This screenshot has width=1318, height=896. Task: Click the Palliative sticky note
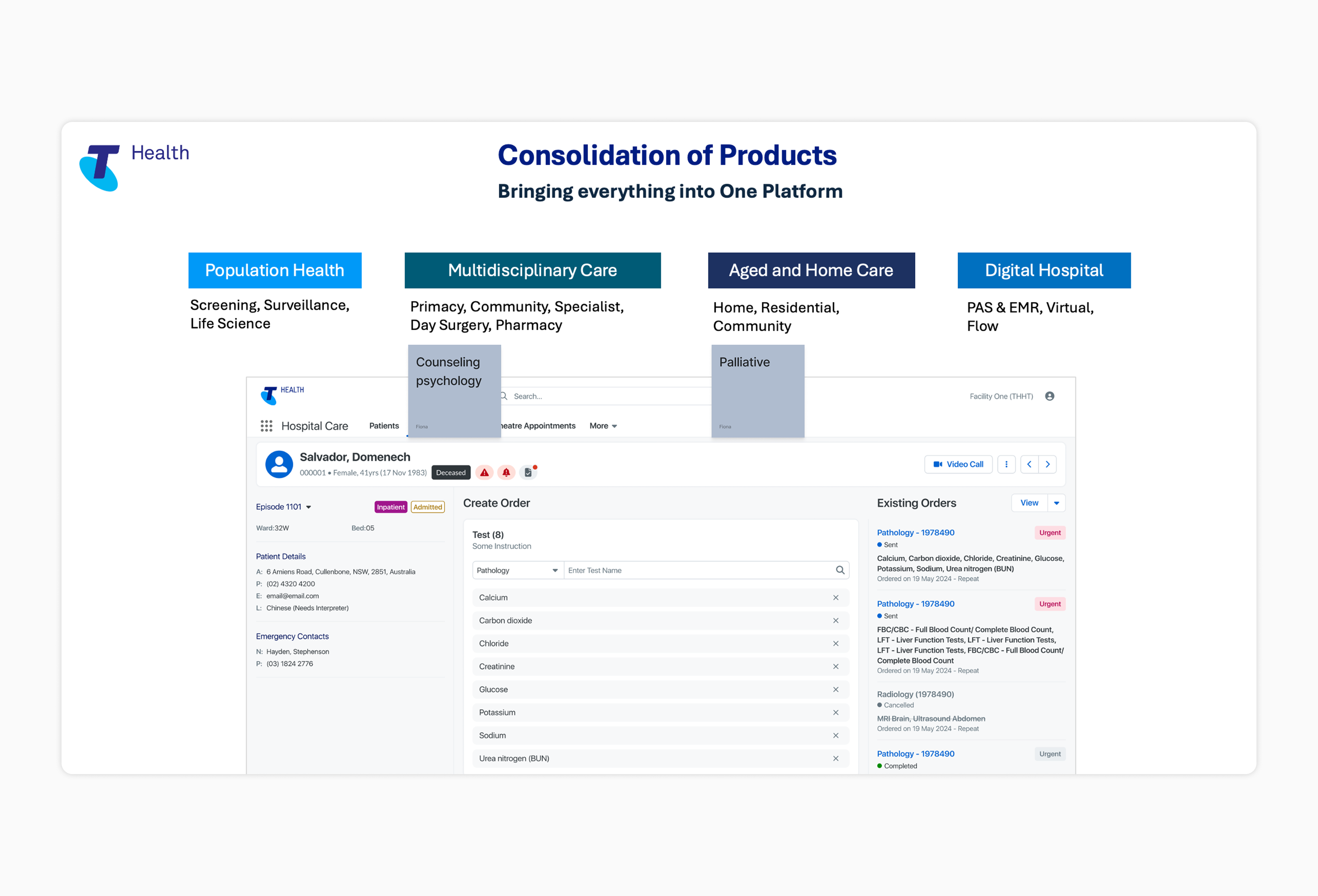[758, 391]
